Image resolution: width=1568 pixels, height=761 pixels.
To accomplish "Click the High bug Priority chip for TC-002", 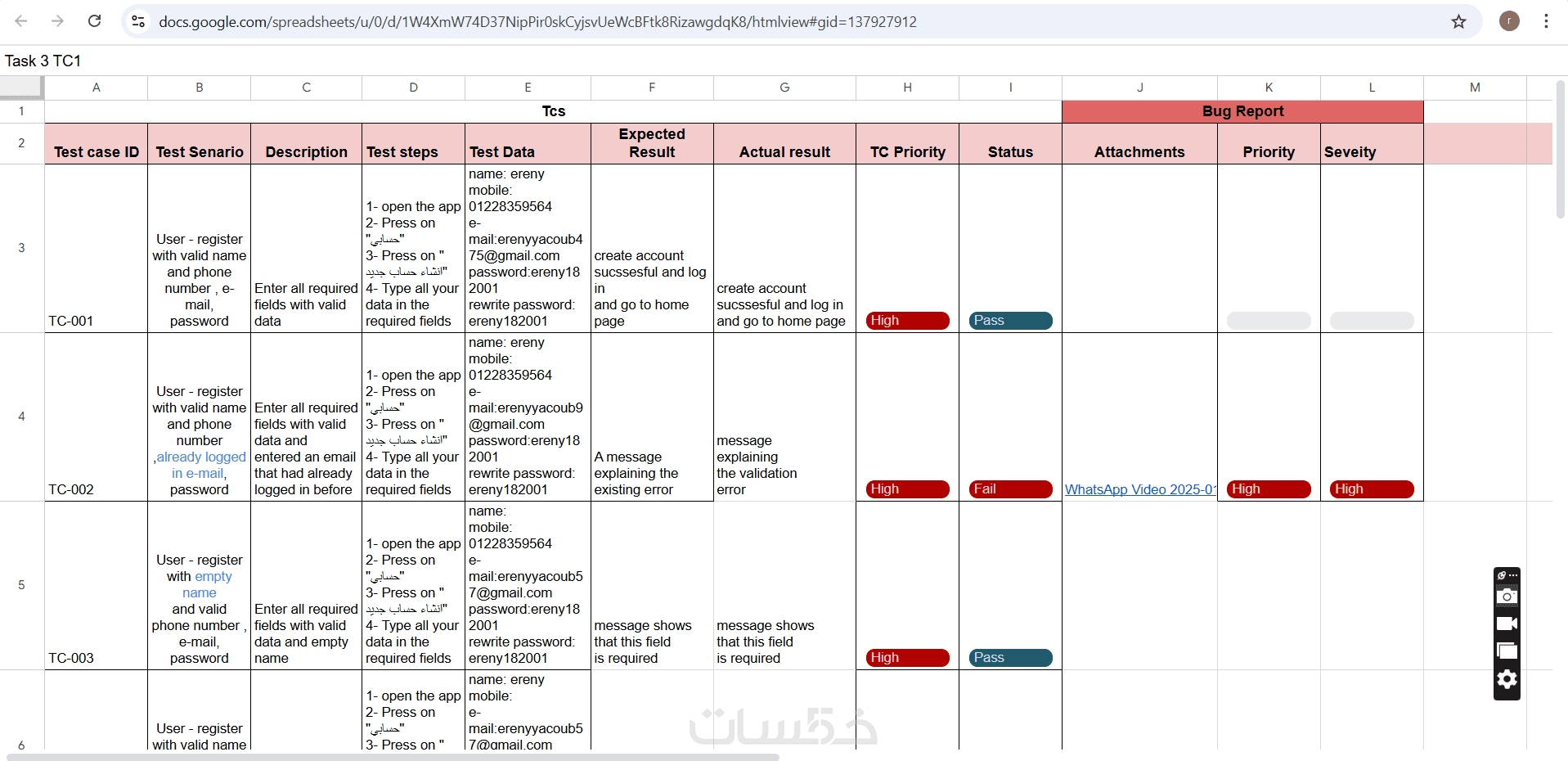I will [x=1269, y=489].
